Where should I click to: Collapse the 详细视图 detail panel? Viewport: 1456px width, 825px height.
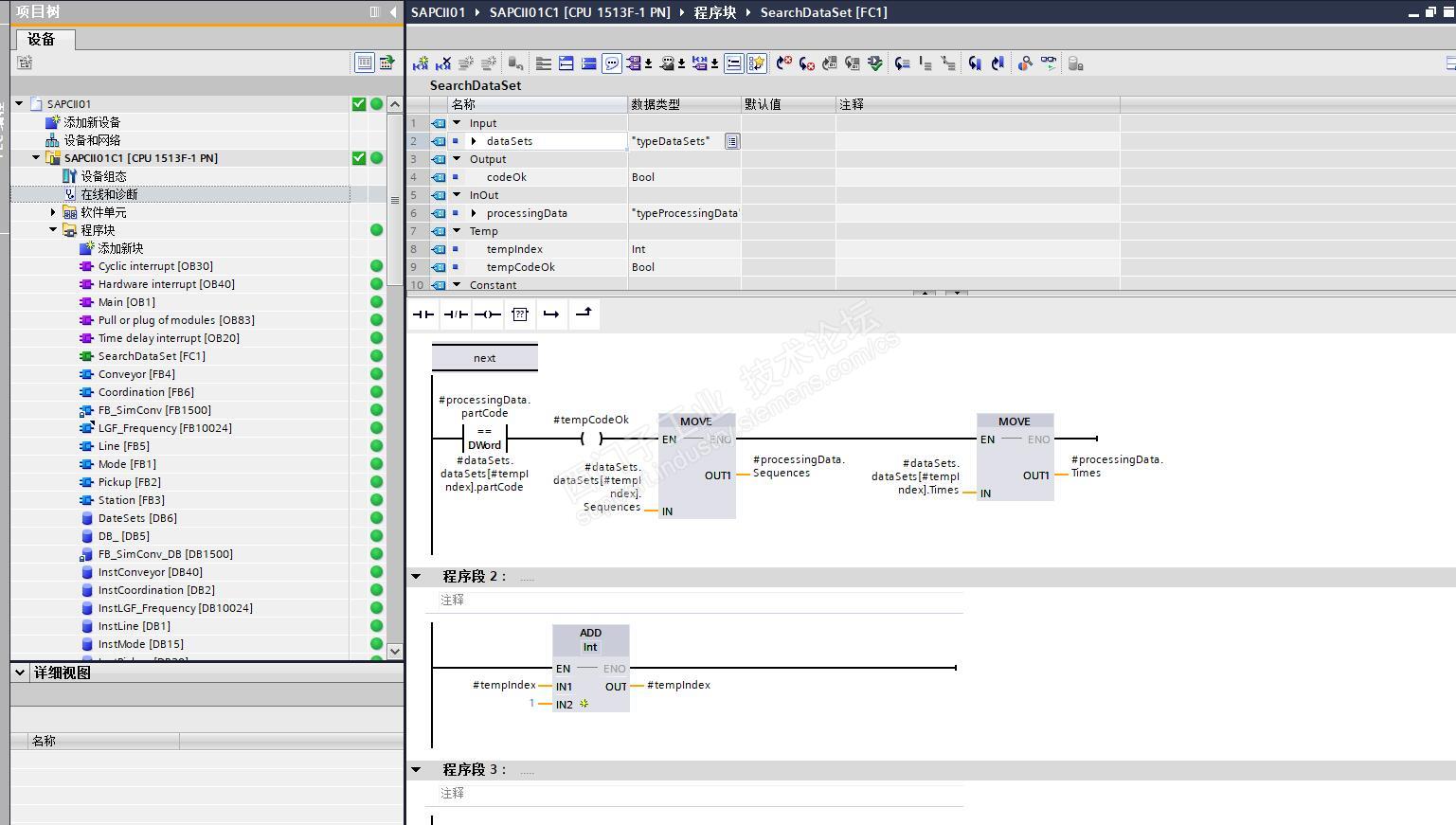click(19, 673)
